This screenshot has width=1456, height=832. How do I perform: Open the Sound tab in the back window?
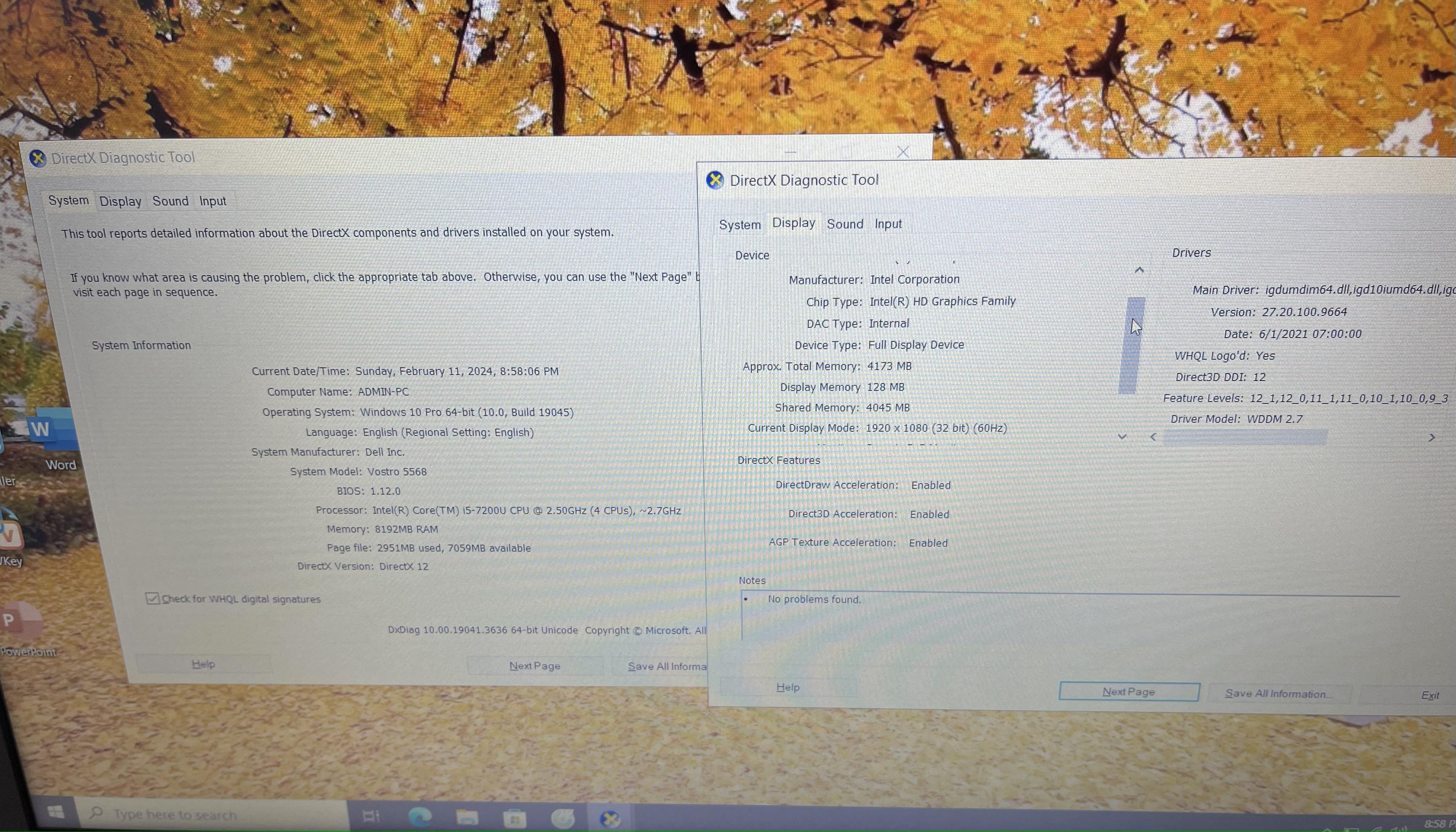(170, 201)
